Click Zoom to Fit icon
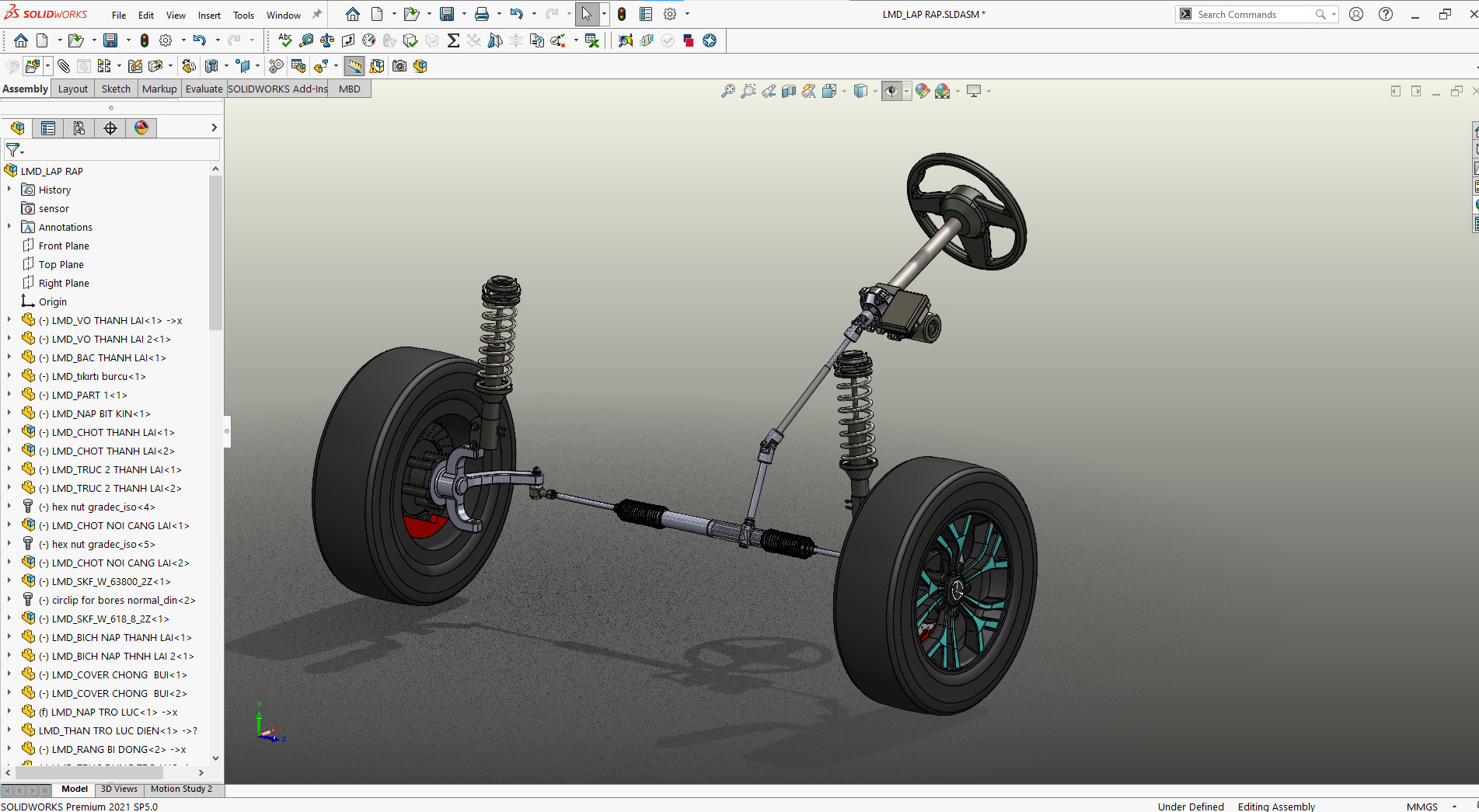1479x812 pixels. [x=728, y=91]
